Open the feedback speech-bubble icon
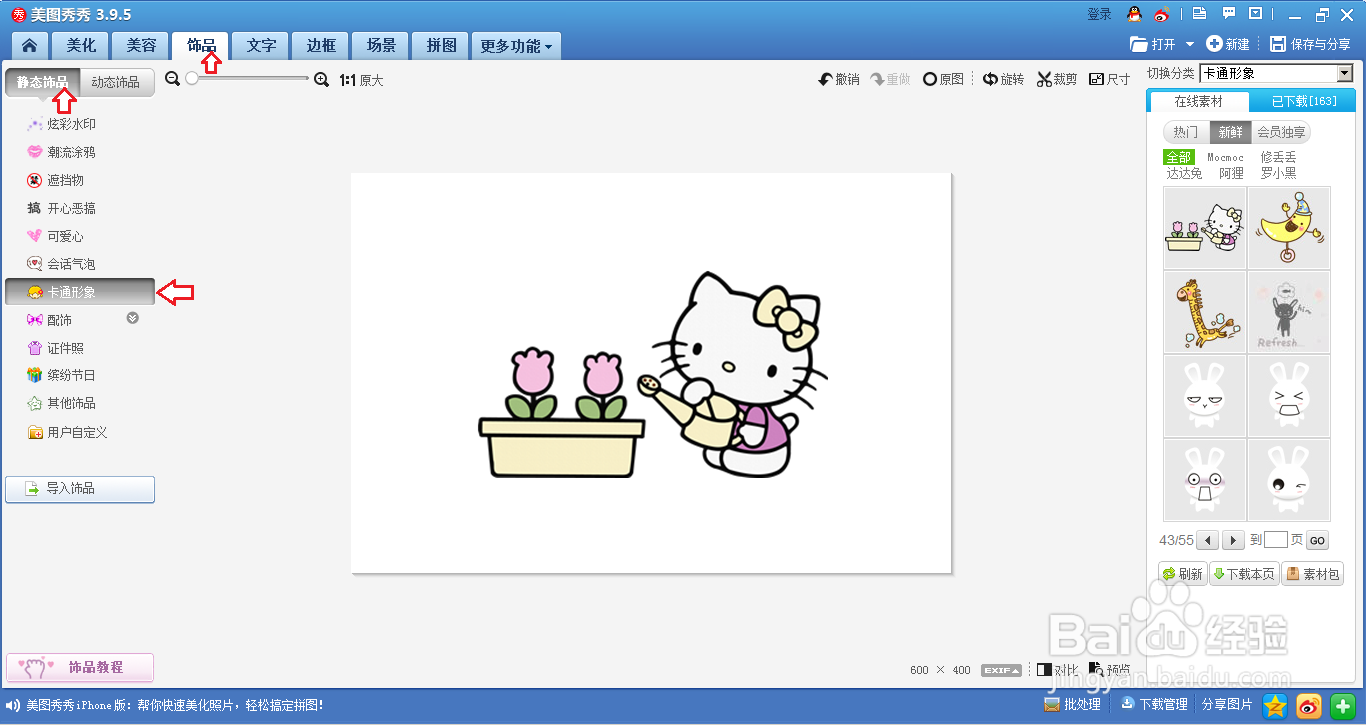This screenshot has width=1366, height=725. pyautogui.click(x=1228, y=14)
